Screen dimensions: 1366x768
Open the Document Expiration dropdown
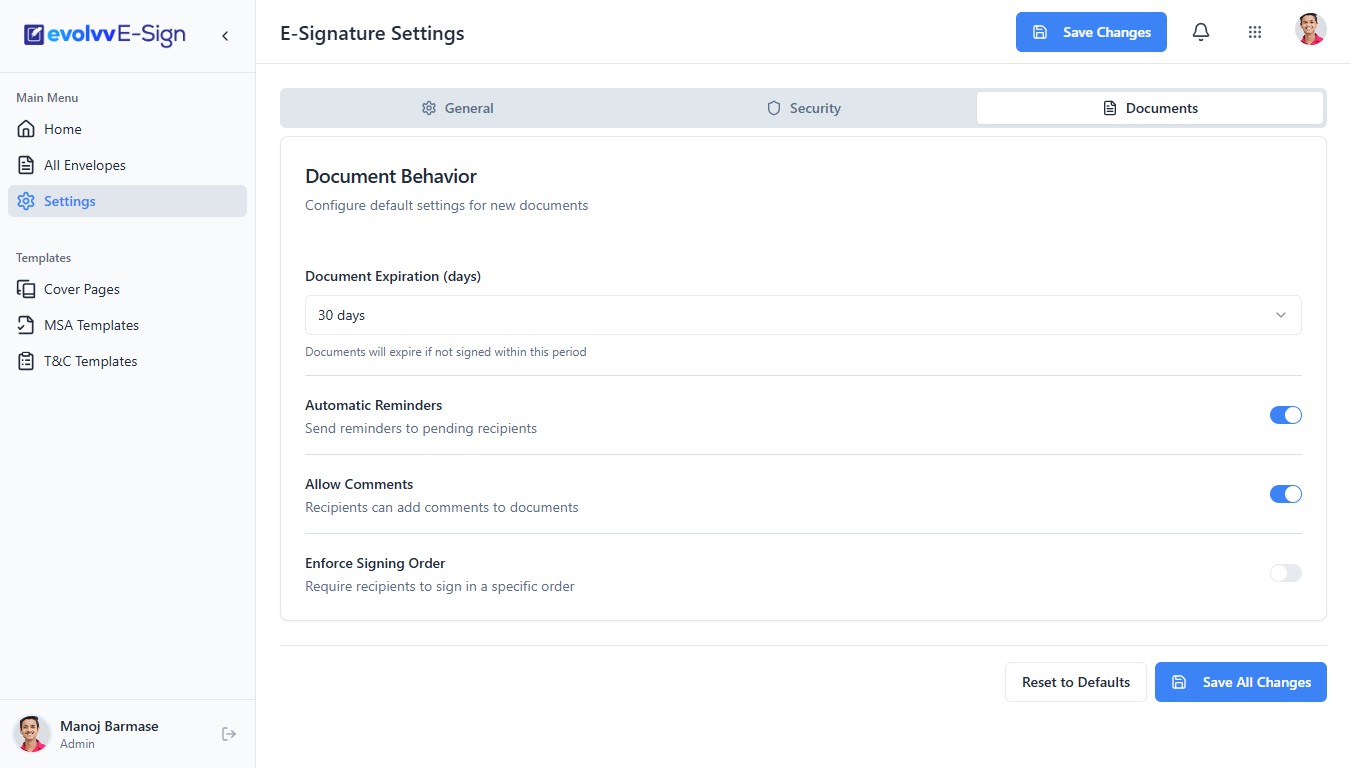tap(803, 315)
